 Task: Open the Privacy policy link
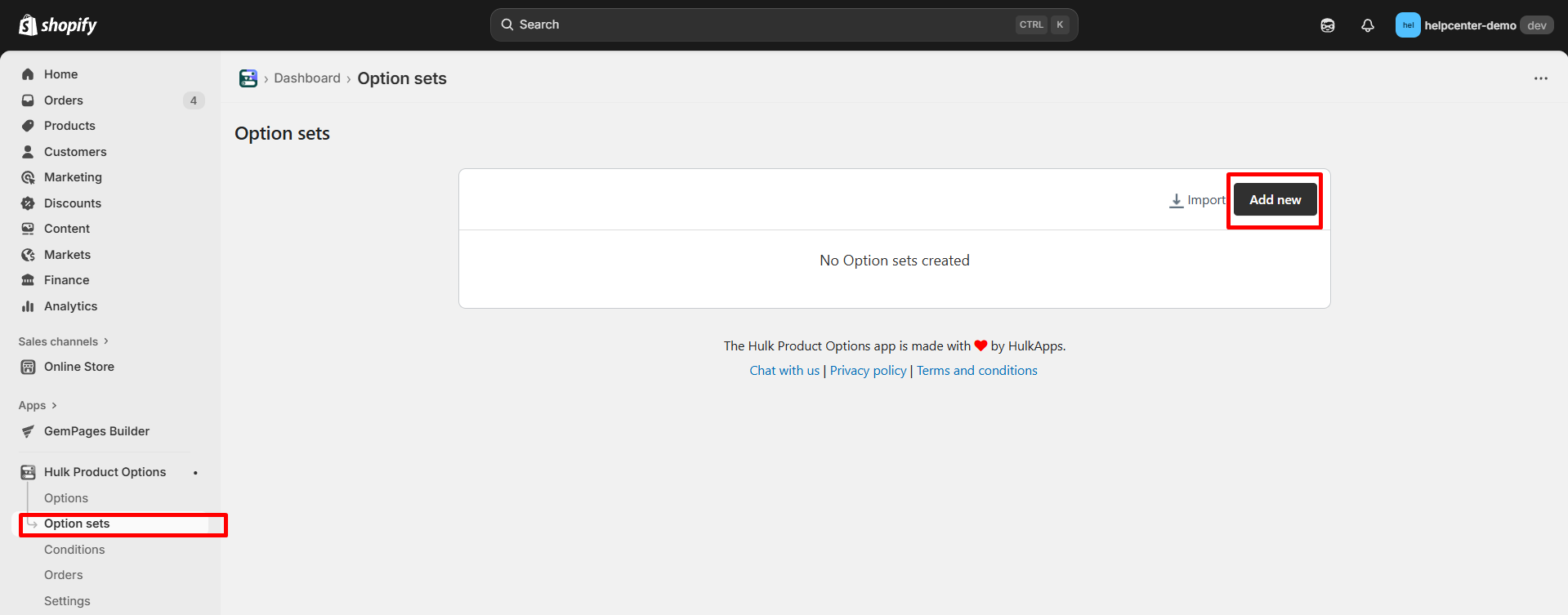[868, 371]
